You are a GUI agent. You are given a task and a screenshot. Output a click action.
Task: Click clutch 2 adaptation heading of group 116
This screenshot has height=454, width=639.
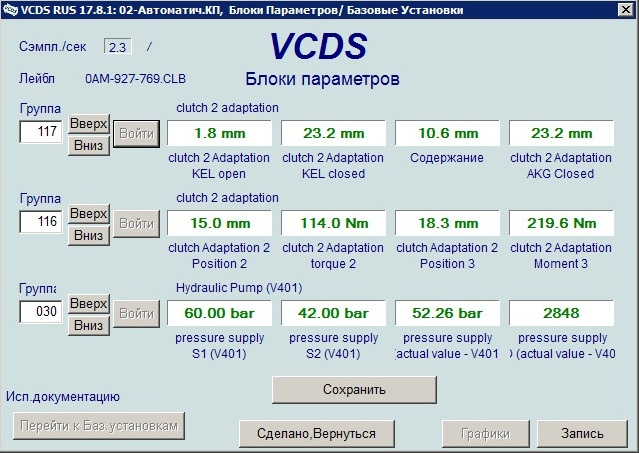pyautogui.click(x=227, y=198)
